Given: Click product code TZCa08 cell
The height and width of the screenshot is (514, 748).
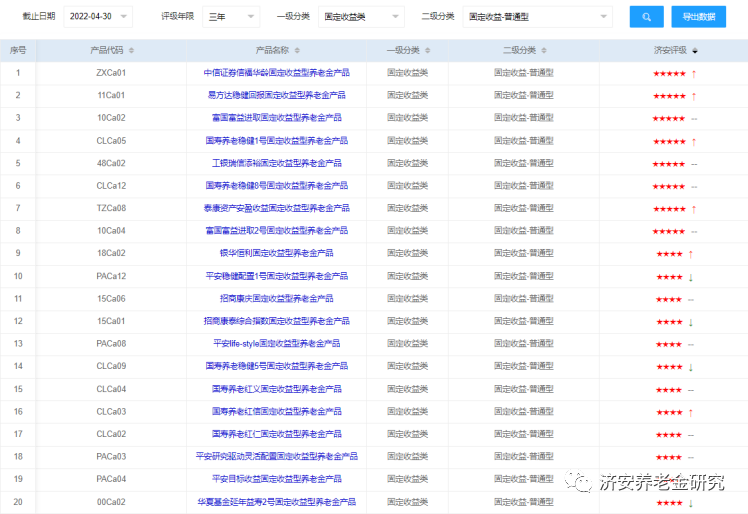Looking at the screenshot, I should coord(111,208).
